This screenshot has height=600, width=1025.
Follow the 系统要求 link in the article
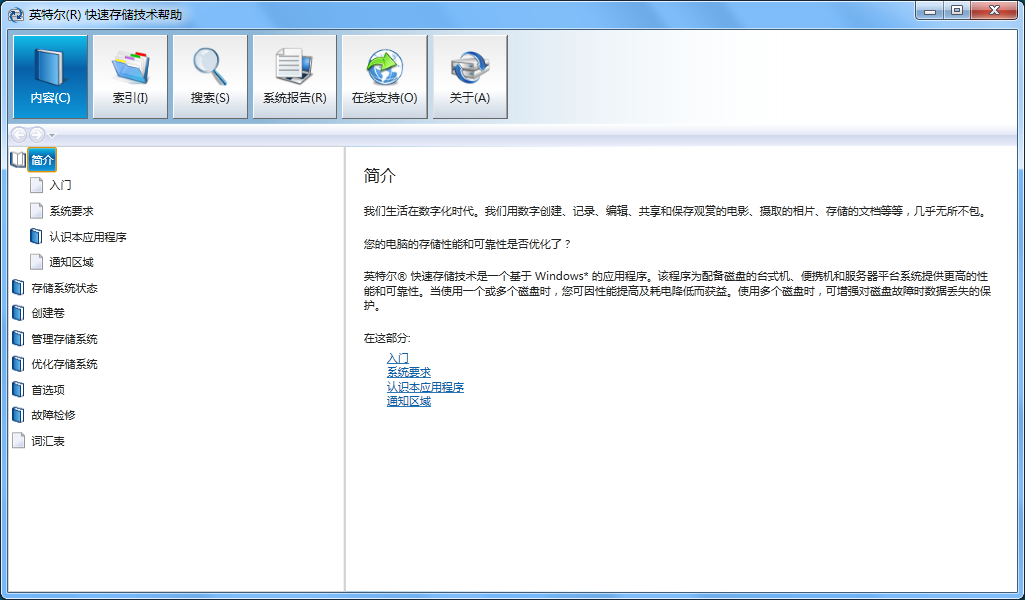click(409, 373)
